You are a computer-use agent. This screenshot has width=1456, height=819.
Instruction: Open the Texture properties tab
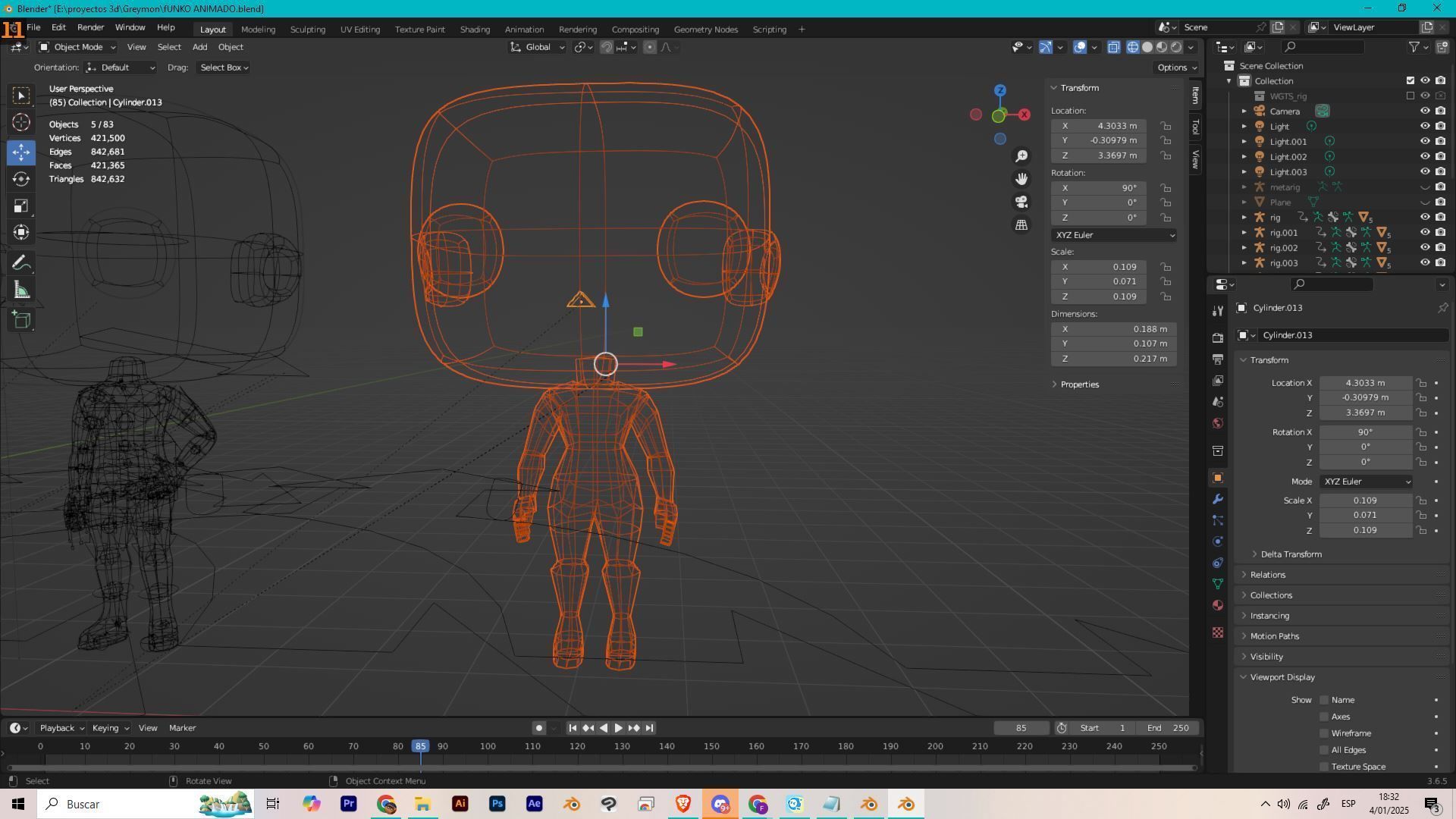tap(1218, 632)
